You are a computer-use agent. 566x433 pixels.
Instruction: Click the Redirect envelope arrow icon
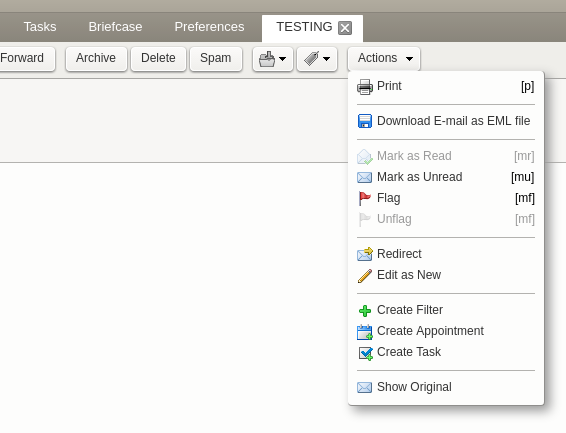point(365,254)
